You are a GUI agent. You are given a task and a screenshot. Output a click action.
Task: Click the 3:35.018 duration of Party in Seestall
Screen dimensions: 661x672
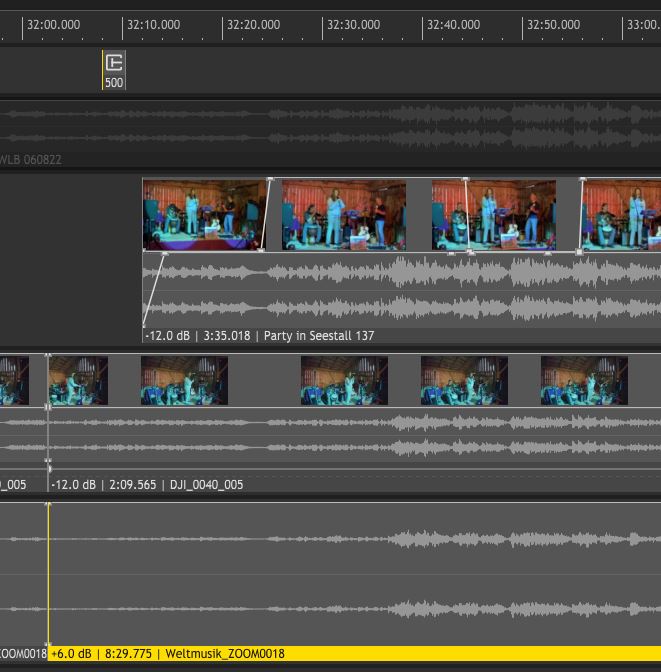[x=227, y=336]
